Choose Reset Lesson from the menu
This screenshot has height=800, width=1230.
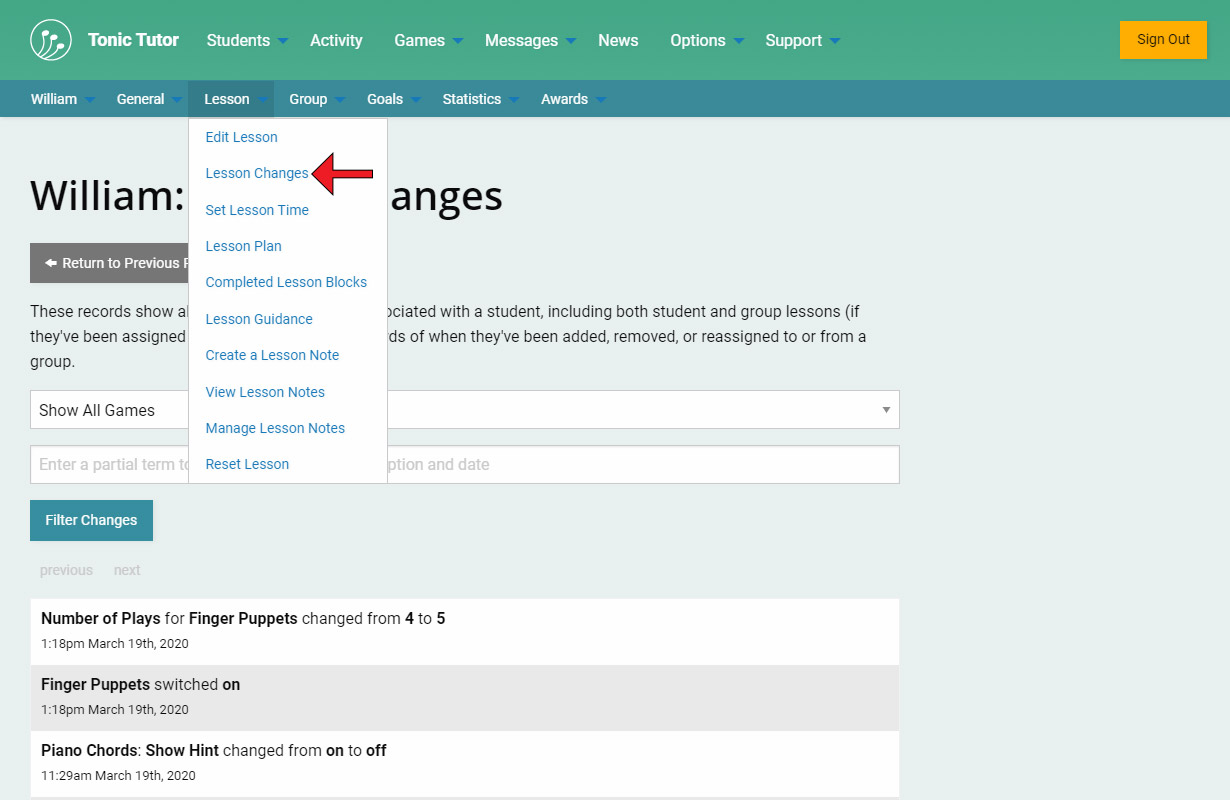click(247, 464)
